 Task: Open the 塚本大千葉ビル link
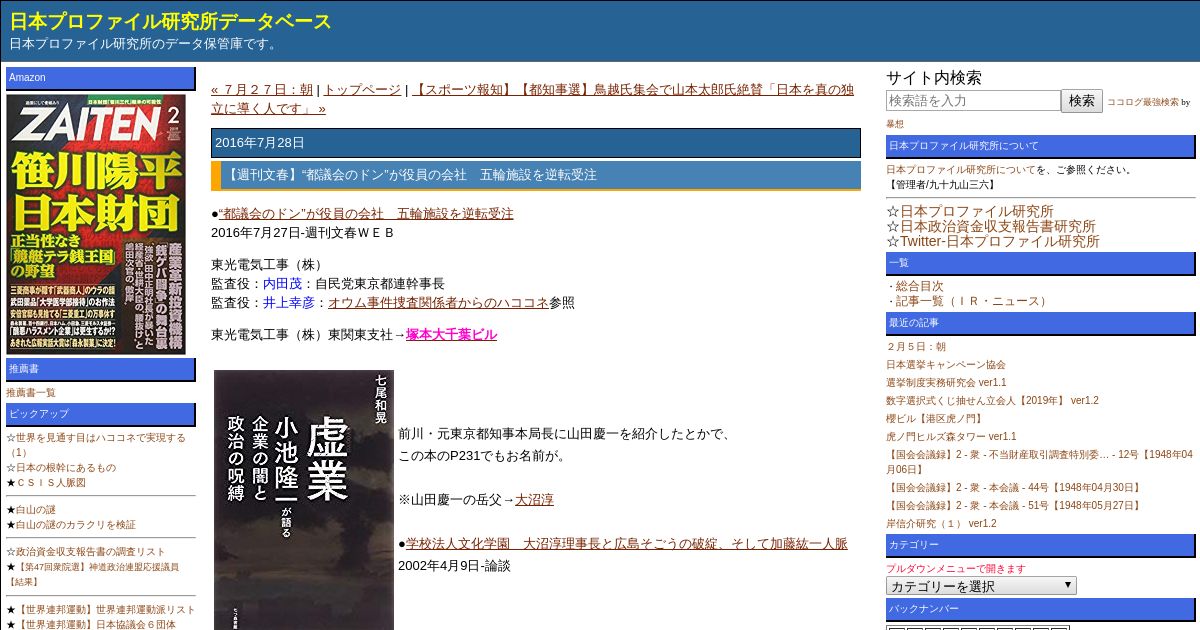tap(451, 334)
